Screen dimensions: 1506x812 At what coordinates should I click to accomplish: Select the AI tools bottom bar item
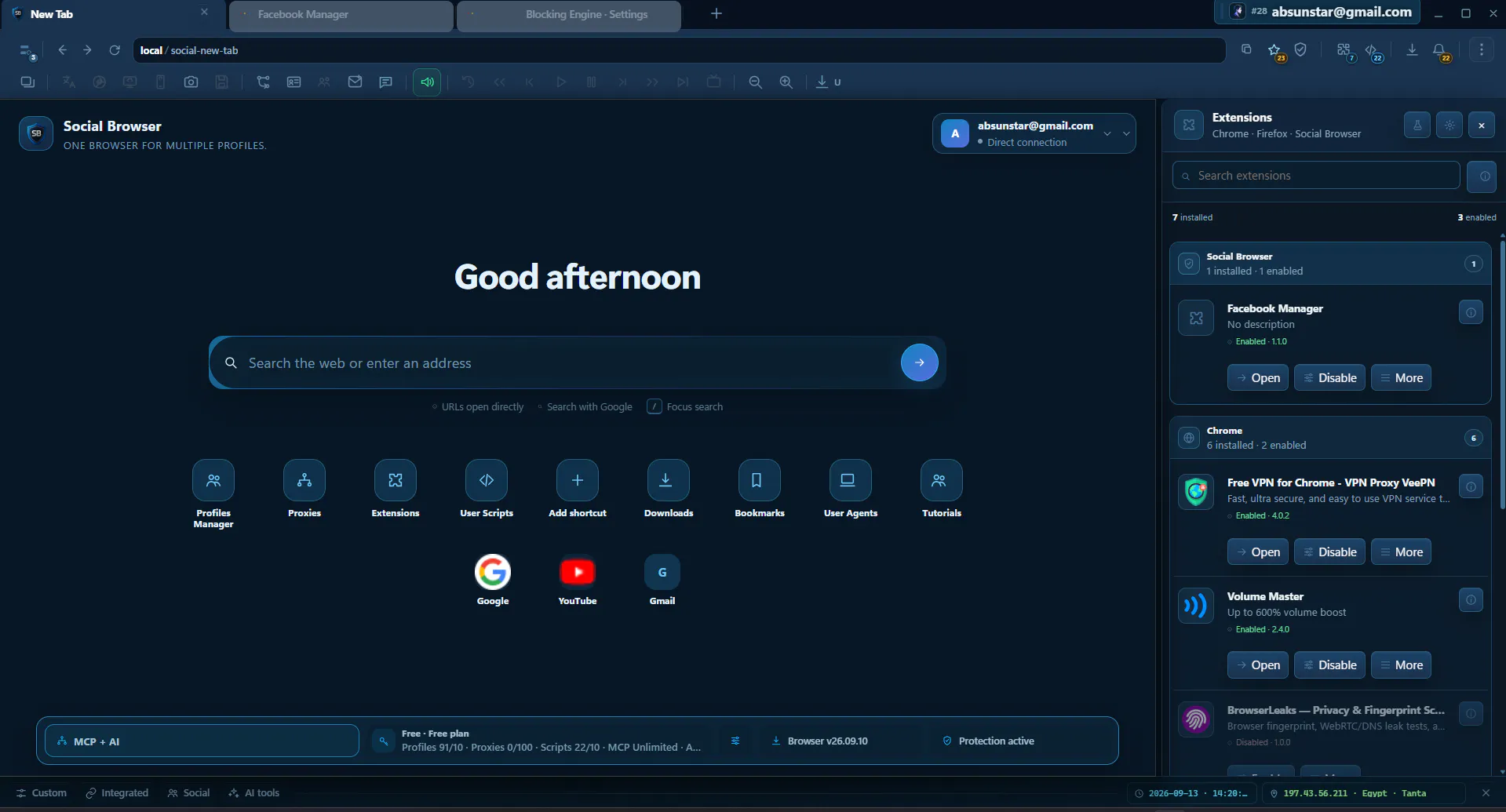coord(254,793)
